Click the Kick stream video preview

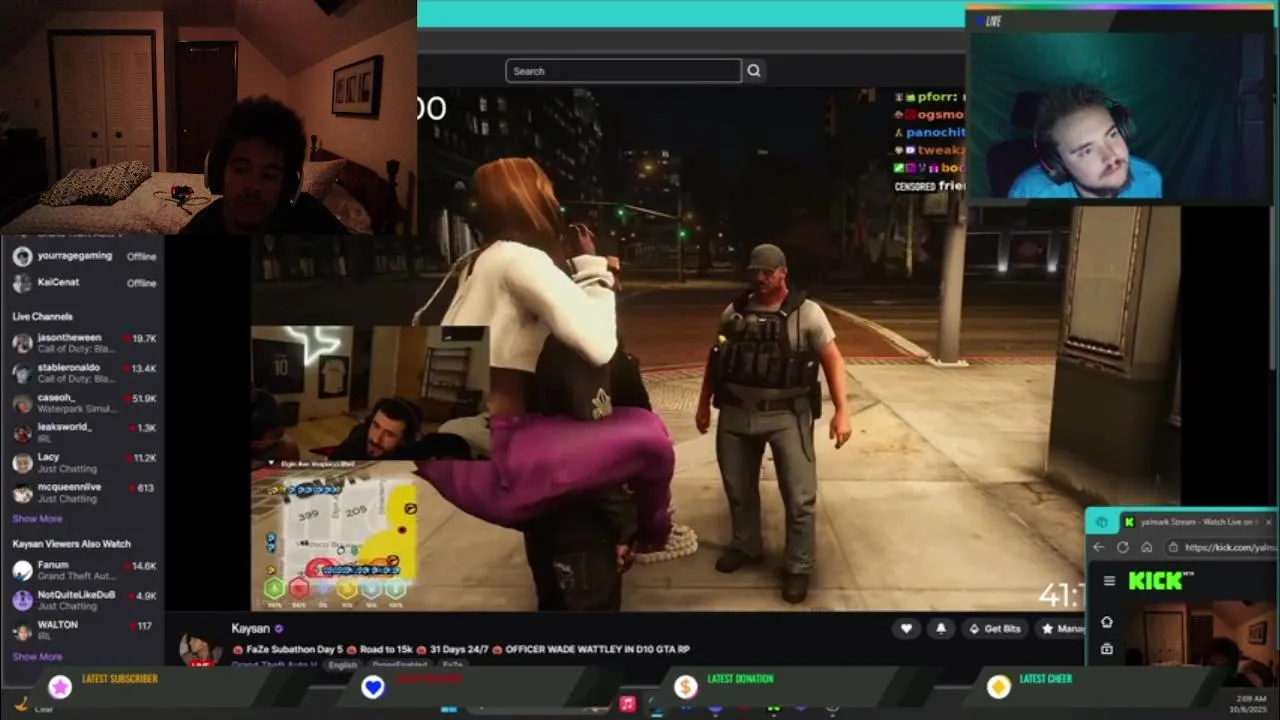click(x=1200, y=645)
